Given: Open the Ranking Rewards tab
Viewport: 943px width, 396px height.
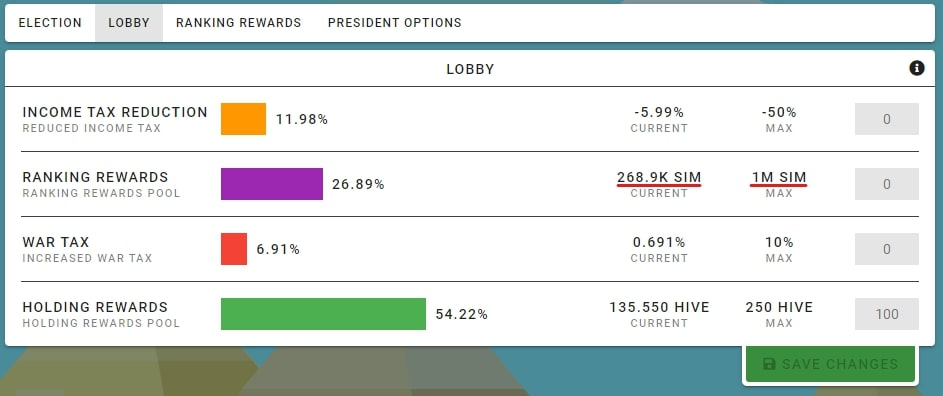Looking at the screenshot, I should coord(239,23).
